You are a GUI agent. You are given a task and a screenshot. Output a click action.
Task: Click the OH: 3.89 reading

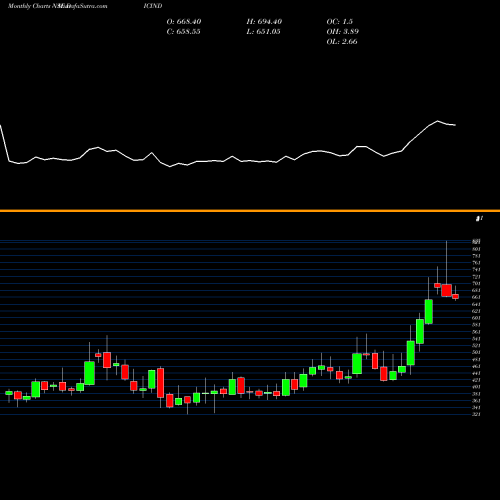[x=343, y=32]
